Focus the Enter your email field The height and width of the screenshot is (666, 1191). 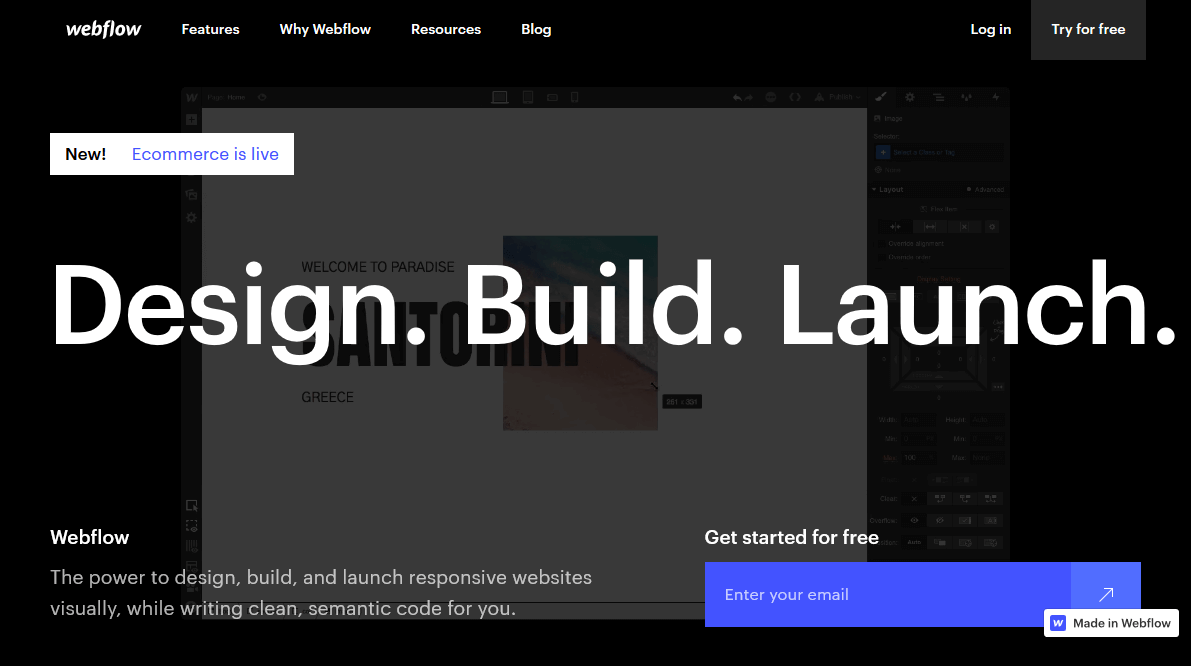887,595
